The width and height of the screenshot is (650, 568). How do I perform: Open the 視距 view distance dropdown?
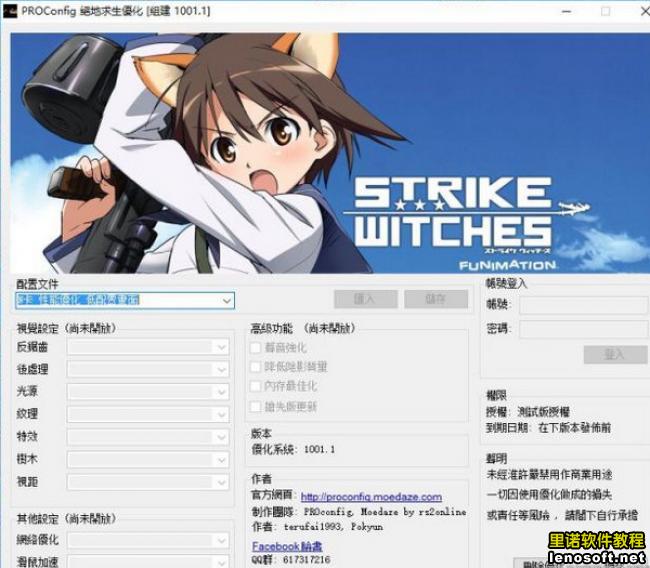(x=148, y=482)
